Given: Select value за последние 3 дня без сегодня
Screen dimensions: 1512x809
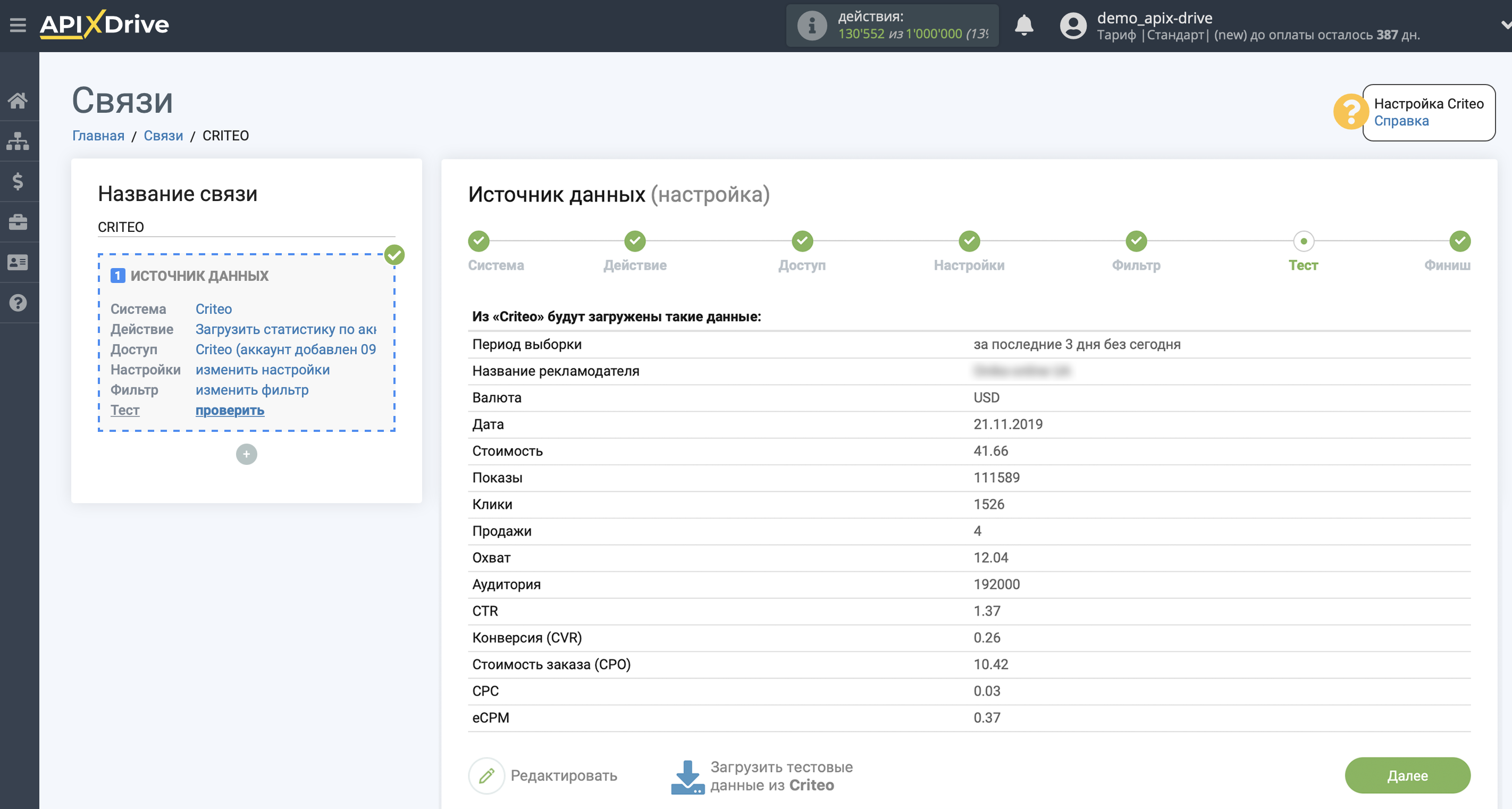Looking at the screenshot, I should pos(1077,344).
